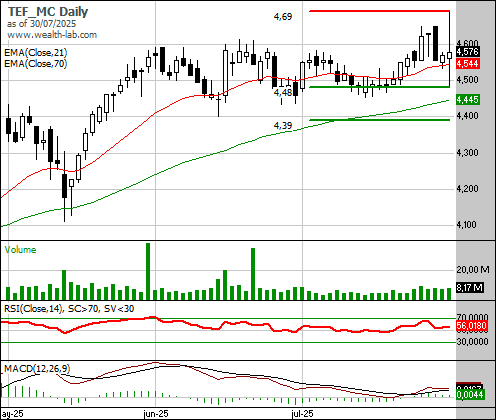
Task: Click the 4,400 price axis label
Action: pos(467,116)
